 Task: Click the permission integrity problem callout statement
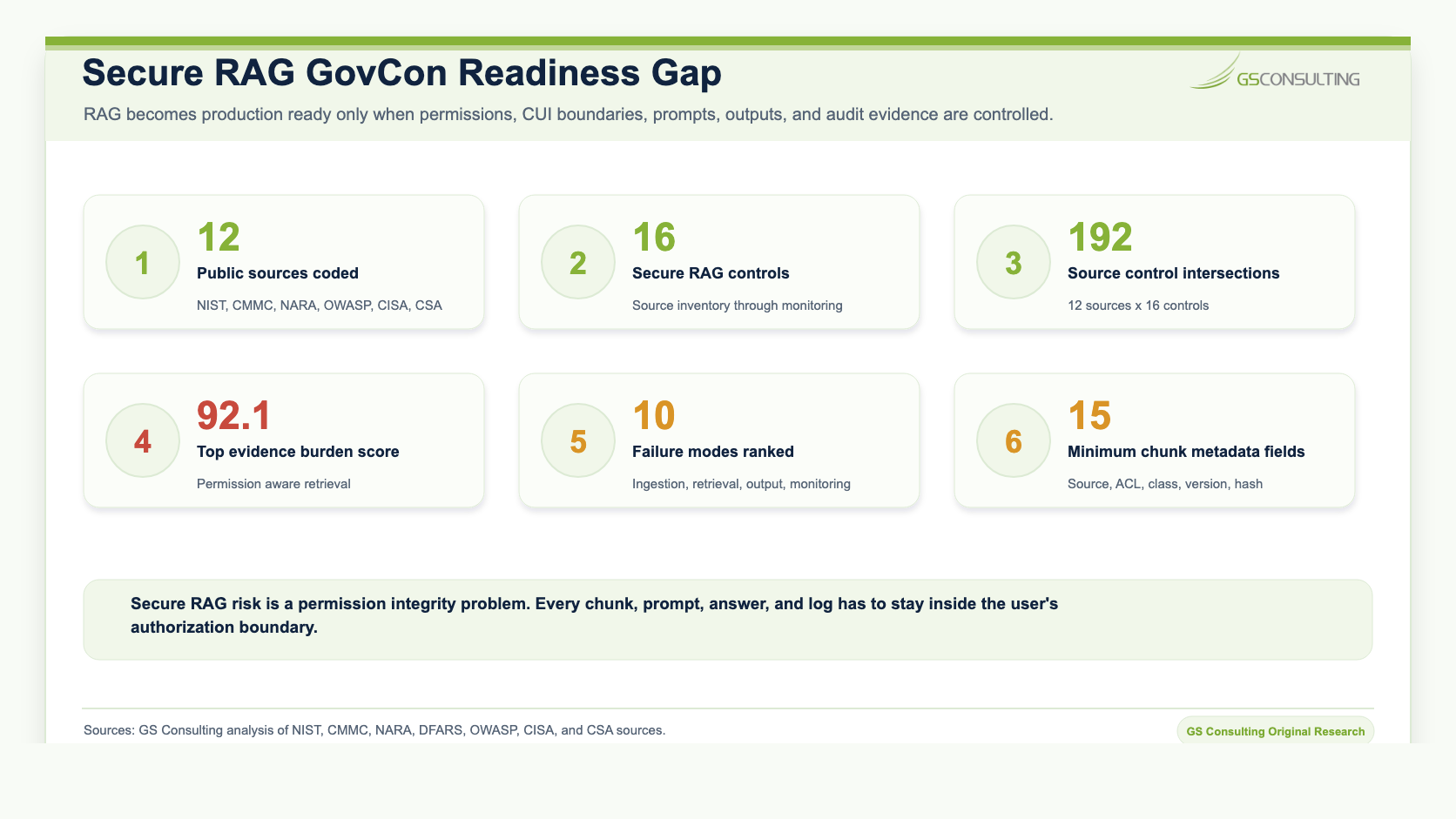[594, 615]
